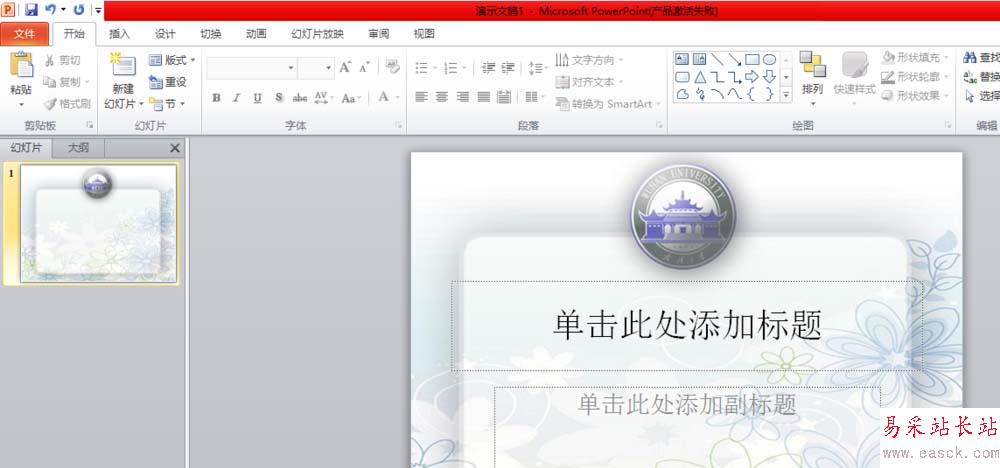Click the 排列 arrange icon
The height and width of the screenshot is (468, 1000).
[812, 65]
